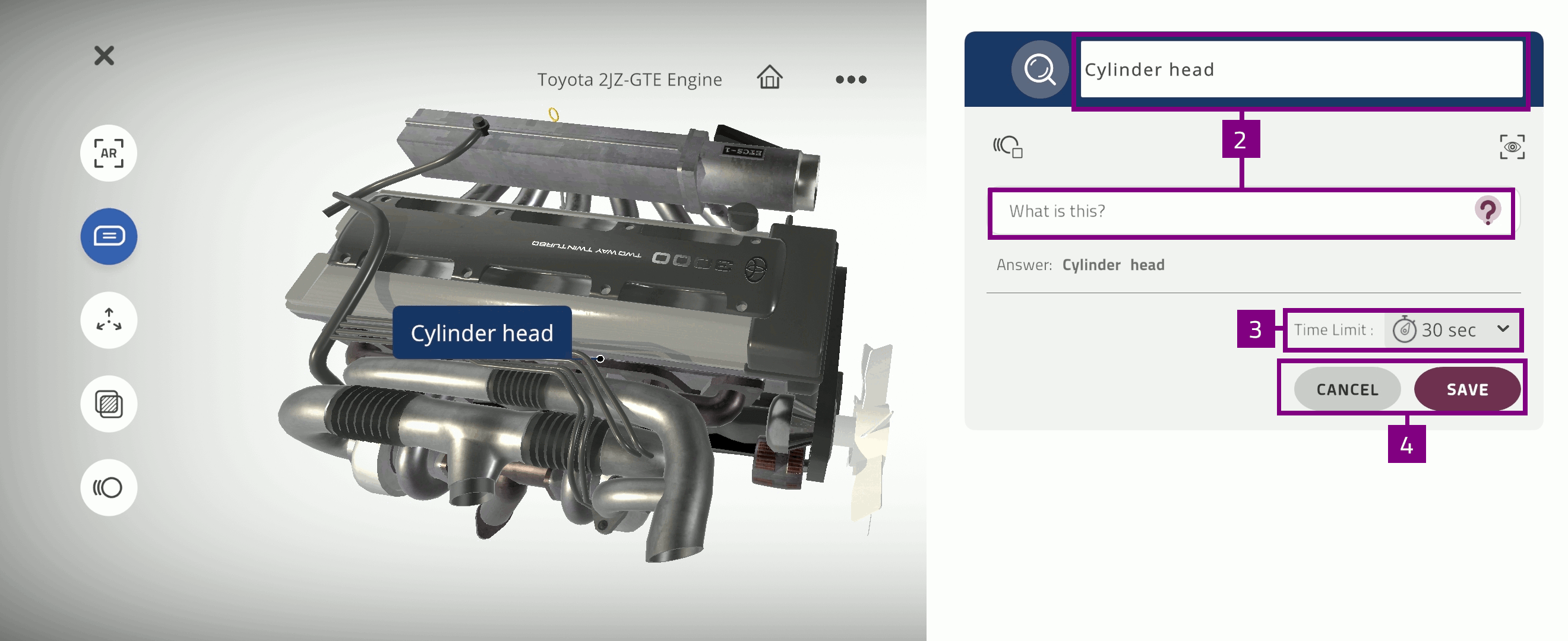Click the purple question mark icon

(1488, 212)
